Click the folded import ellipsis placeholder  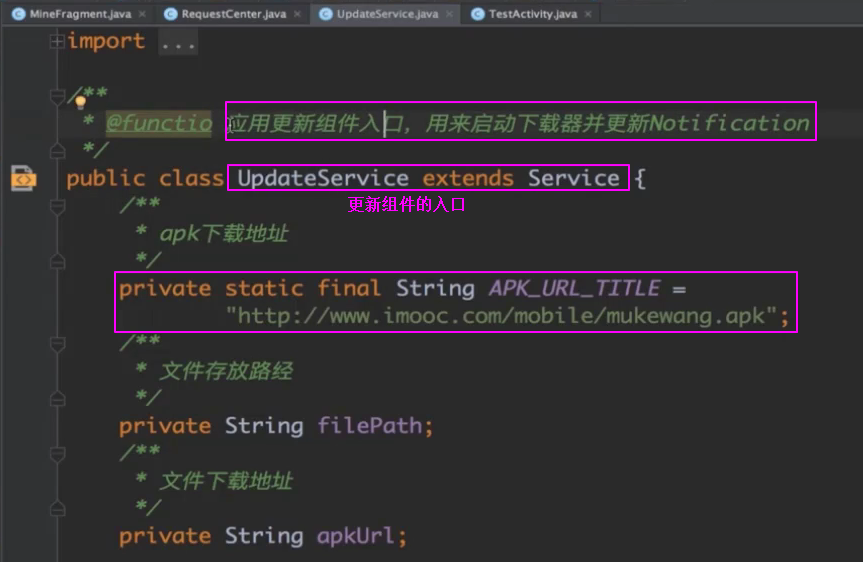click(178, 42)
